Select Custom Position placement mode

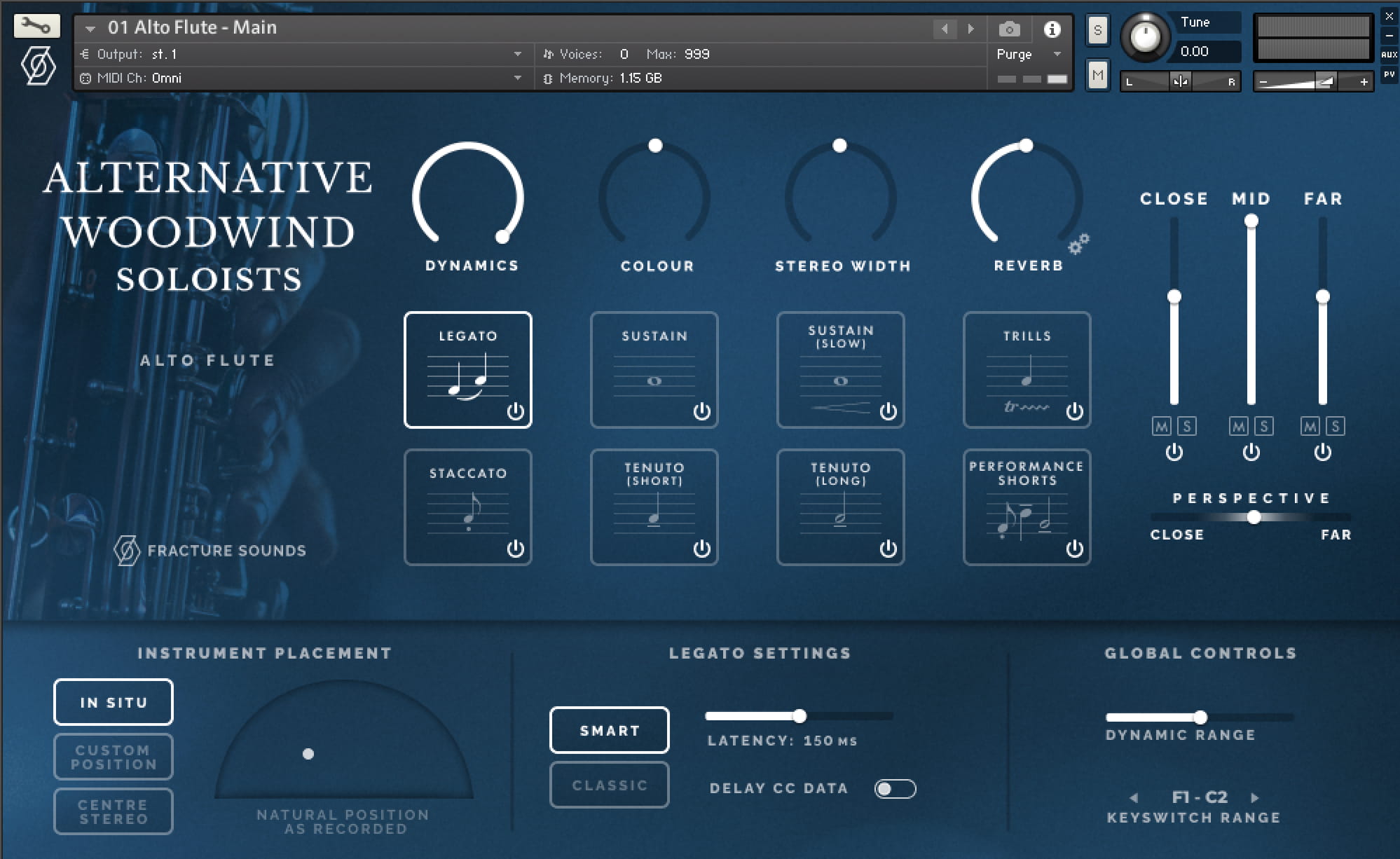point(114,757)
